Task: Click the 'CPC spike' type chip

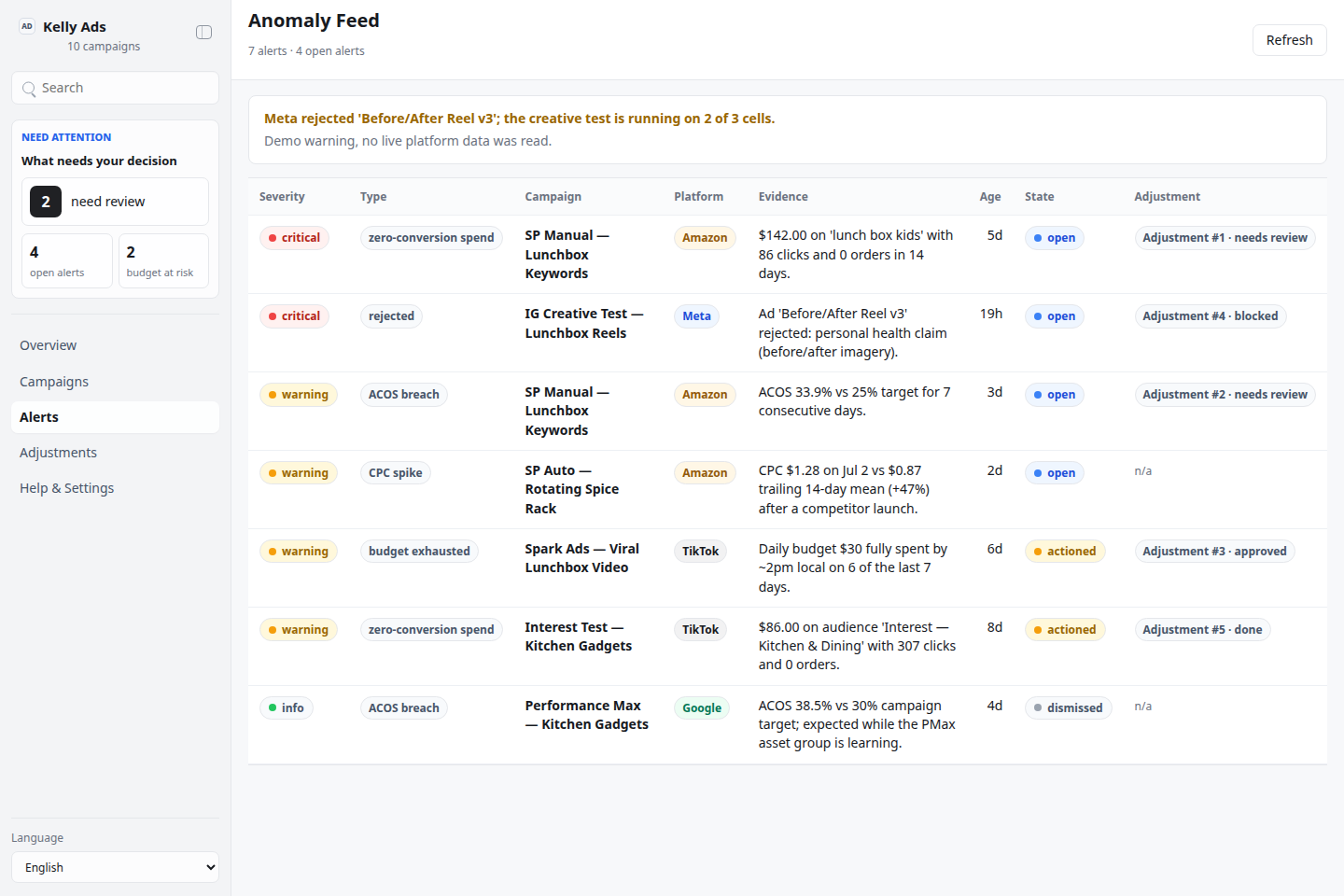Action: click(395, 473)
